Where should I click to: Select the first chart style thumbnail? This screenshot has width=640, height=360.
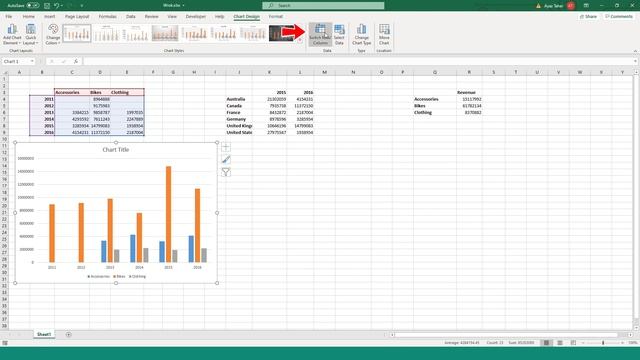click(x=77, y=33)
